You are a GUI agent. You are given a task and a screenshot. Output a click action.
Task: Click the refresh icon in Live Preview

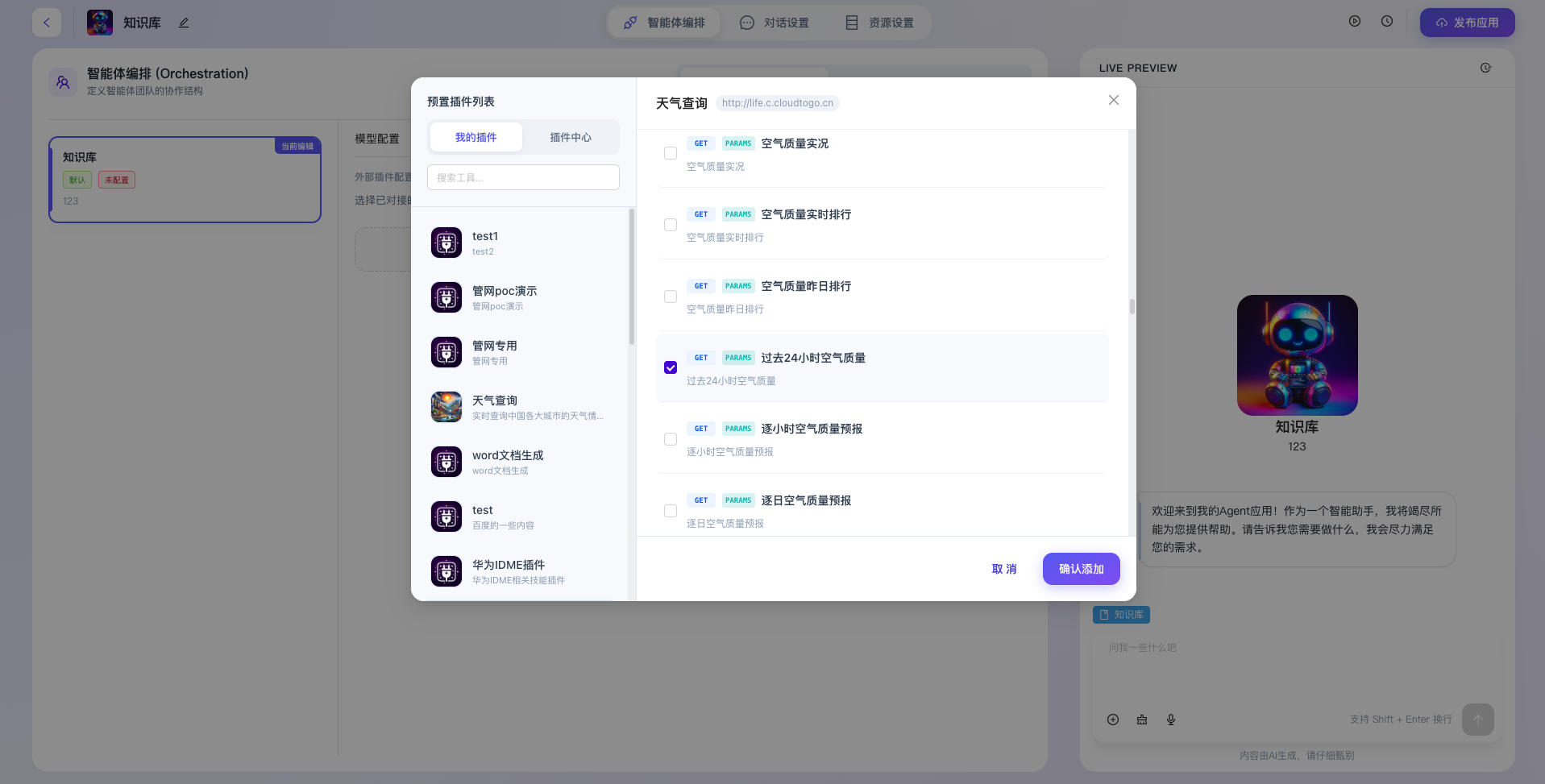coord(1485,68)
